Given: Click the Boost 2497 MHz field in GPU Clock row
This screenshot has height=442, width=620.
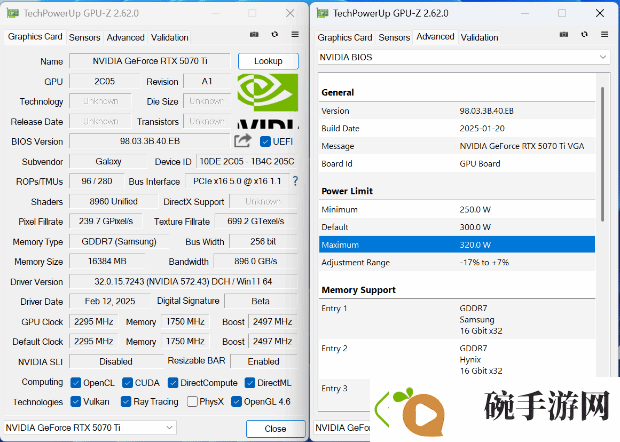Looking at the screenshot, I should [x=272, y=322].
